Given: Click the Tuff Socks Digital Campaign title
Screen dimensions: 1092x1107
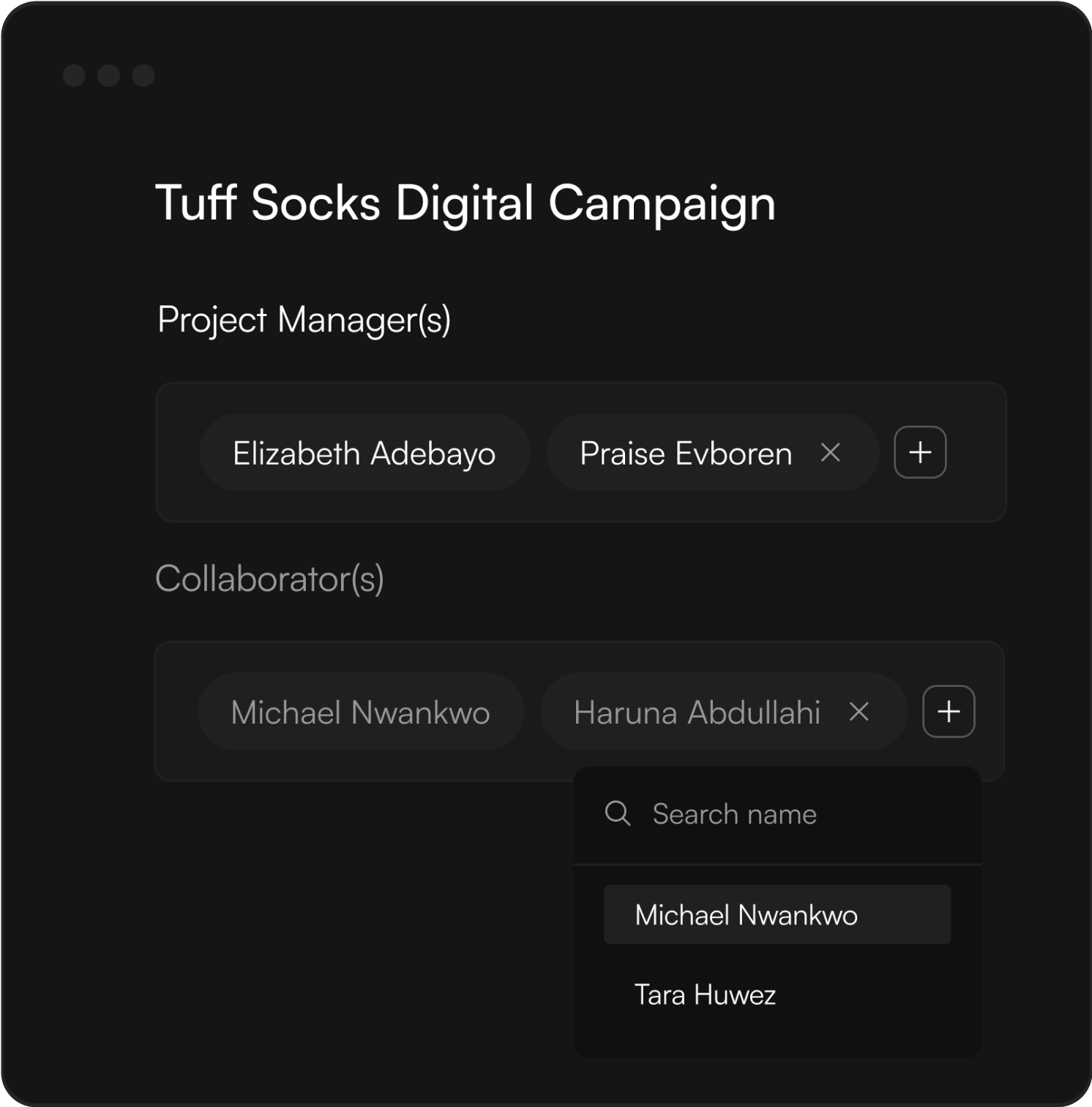Looking at the screenshot, I should point(465,203).
